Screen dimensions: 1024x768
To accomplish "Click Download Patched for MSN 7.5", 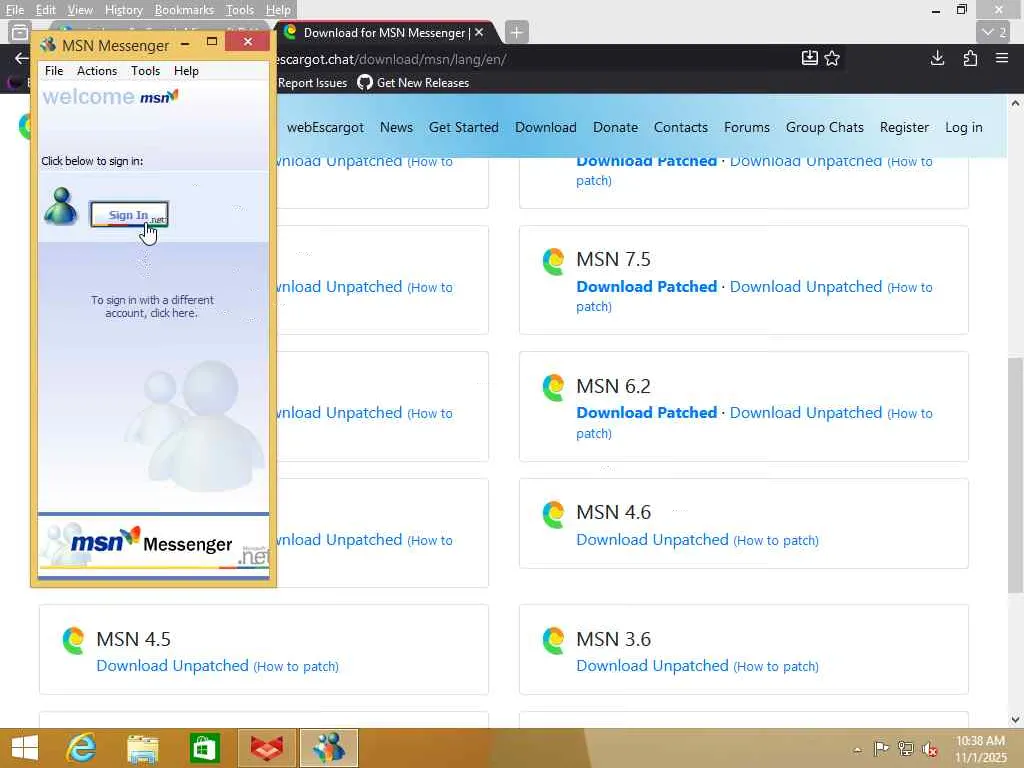I will (647, 287).
